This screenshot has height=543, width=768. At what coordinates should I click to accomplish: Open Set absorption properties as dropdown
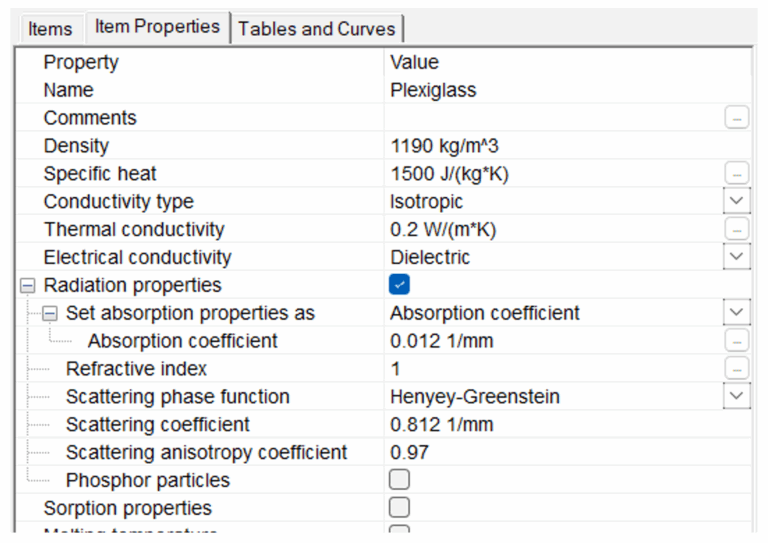click(736, 313)
